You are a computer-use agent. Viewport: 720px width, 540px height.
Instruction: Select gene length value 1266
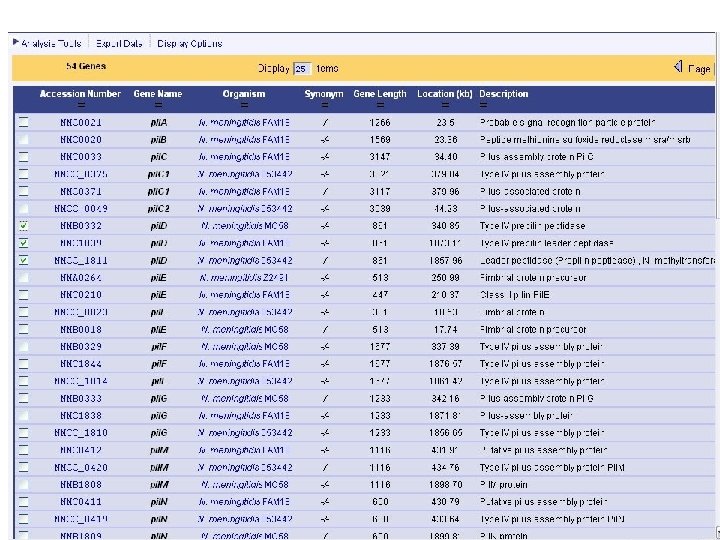tap(380, 123)
